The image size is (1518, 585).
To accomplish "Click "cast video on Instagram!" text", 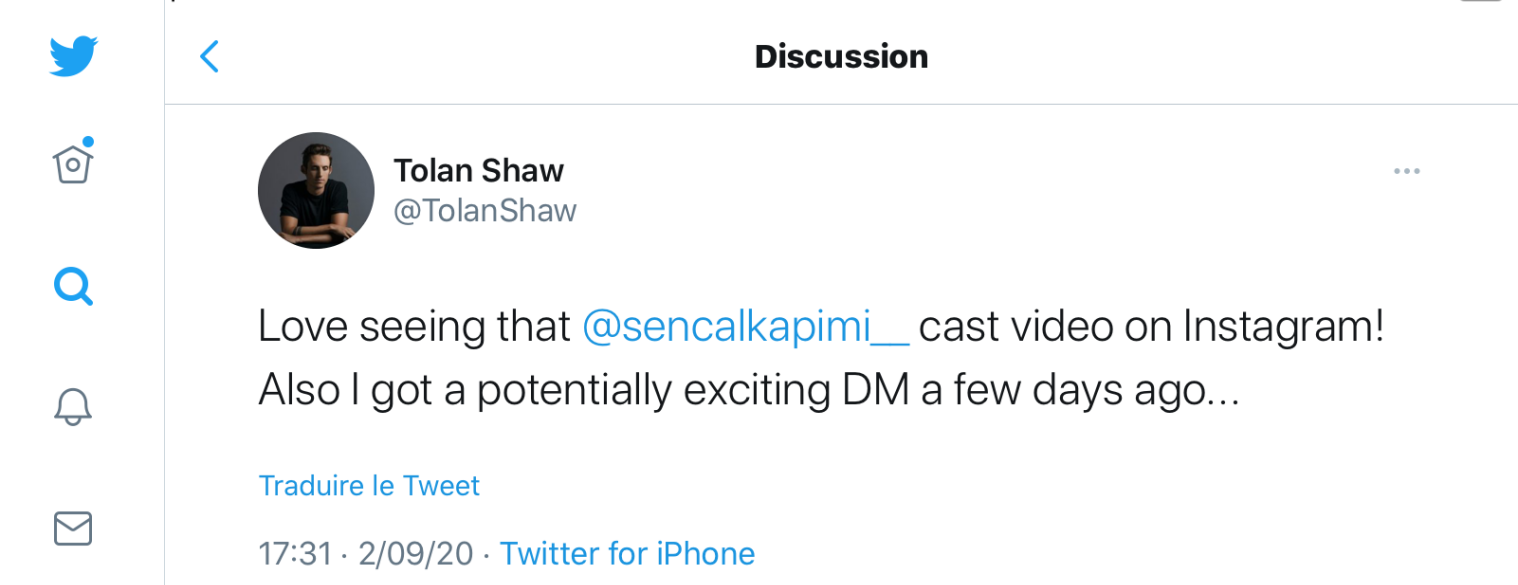I will [1151, 327].
